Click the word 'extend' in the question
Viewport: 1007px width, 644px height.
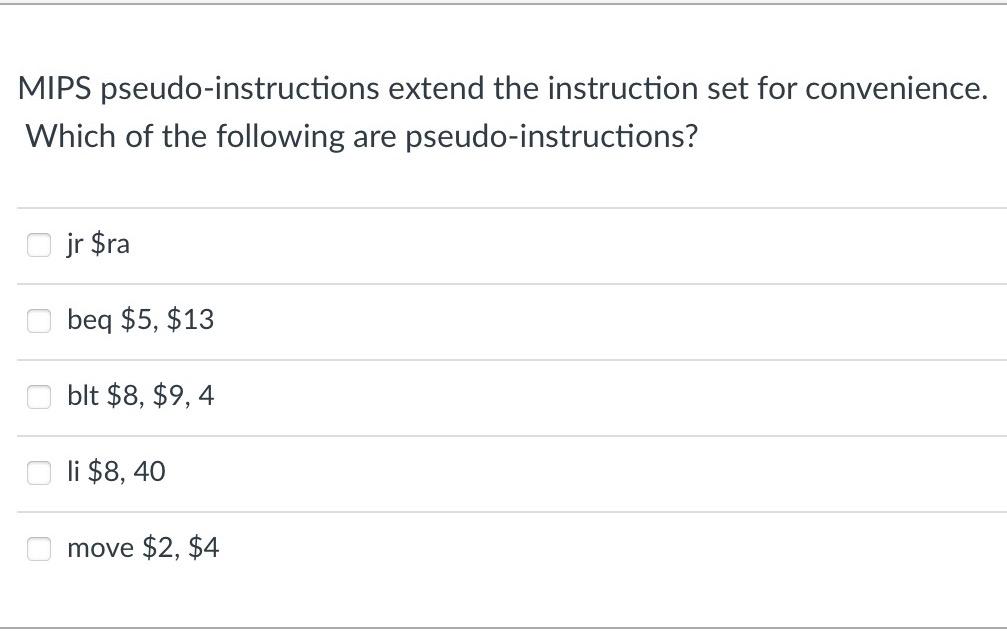(x=436, y=89)
